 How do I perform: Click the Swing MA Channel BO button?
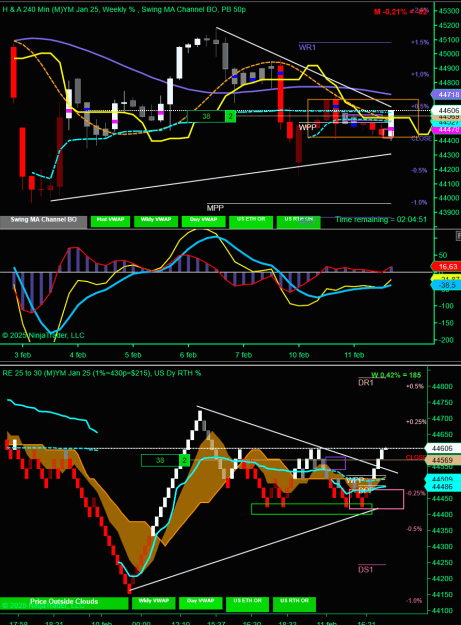[x=43, y=222]
